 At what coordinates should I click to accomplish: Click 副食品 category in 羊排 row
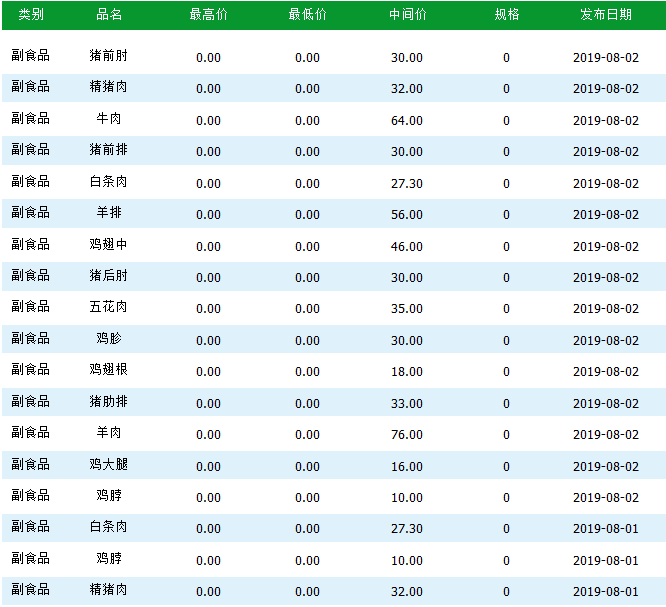(x=31, y=212)
